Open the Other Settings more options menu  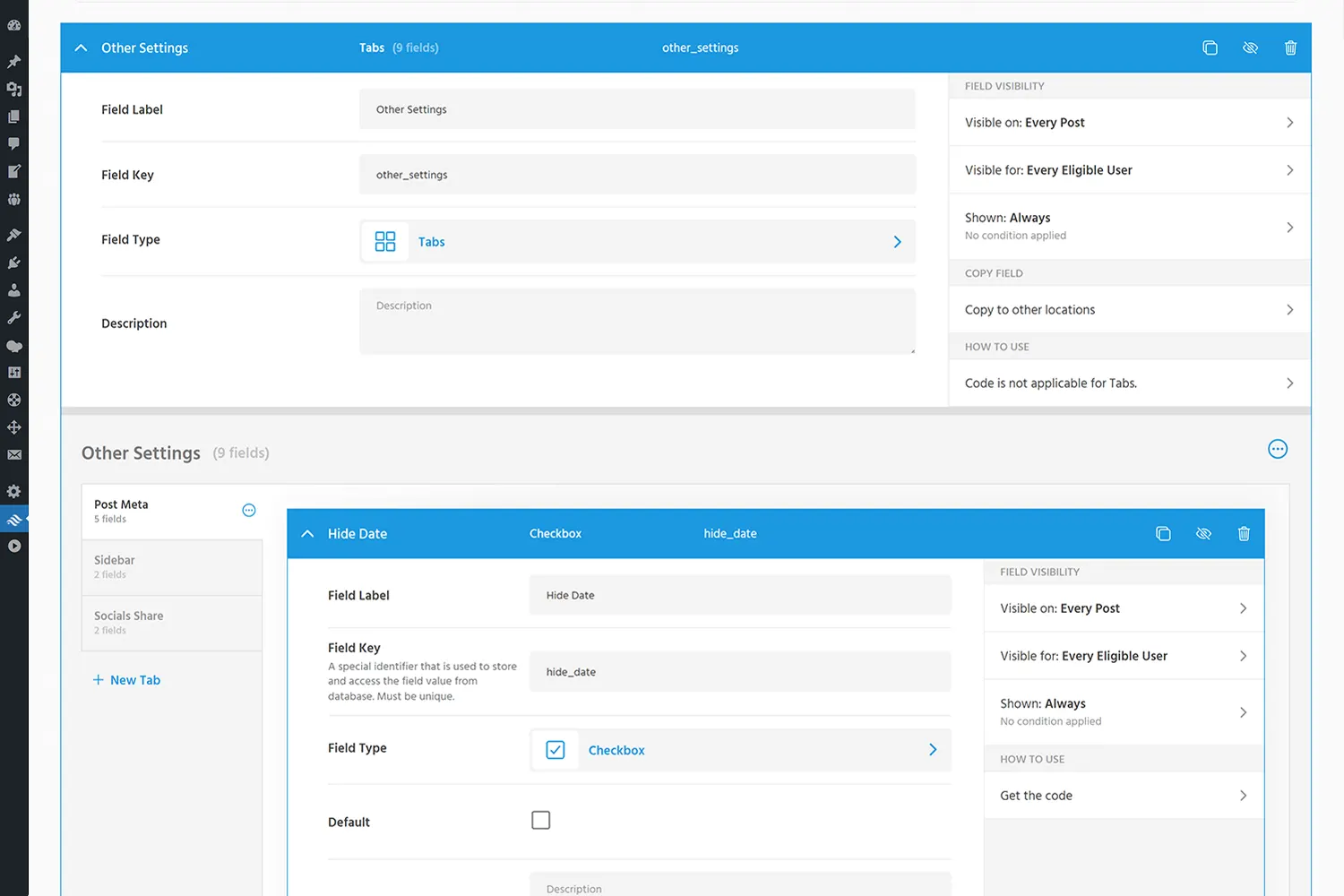tap(1278, 450)
